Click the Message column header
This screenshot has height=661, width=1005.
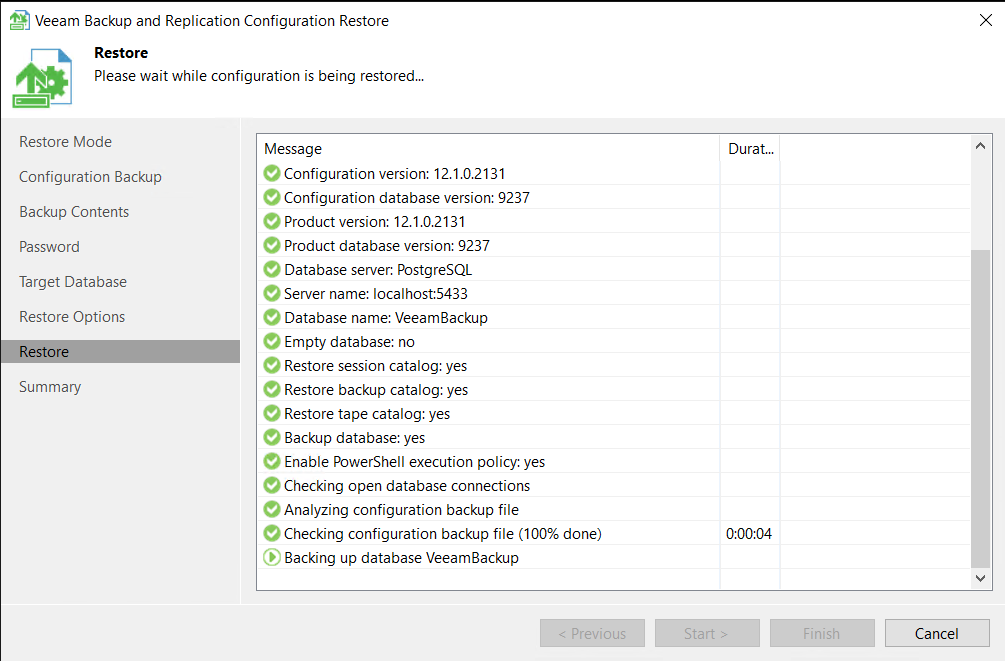click(x=488, y=149)
